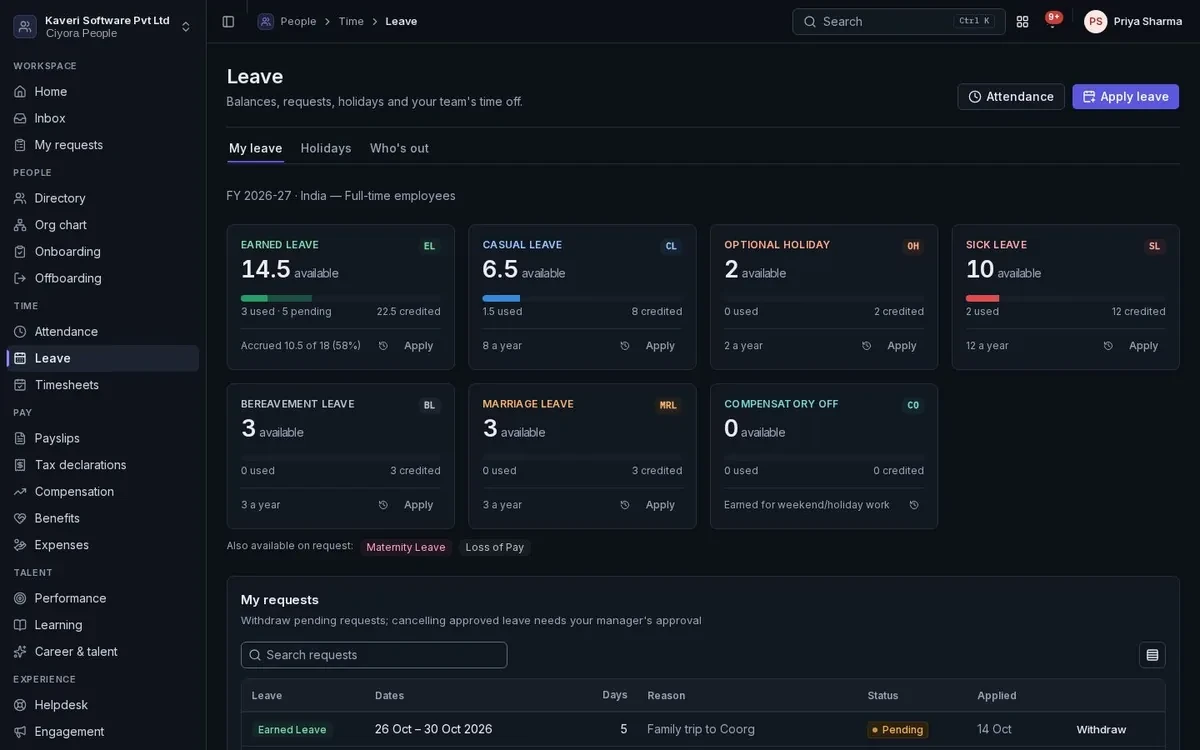Open the apps grid icon
Viewport: 1200px width, 750px height.
pos(1022,21)
